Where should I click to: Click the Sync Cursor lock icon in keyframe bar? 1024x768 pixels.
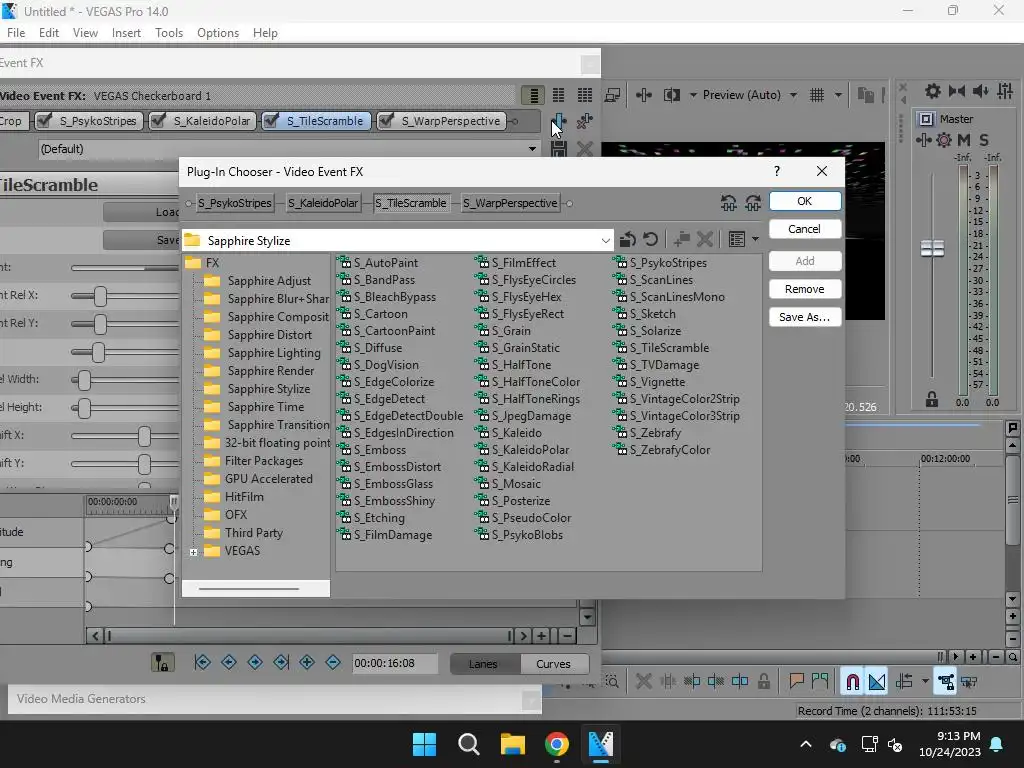[161, 663]
